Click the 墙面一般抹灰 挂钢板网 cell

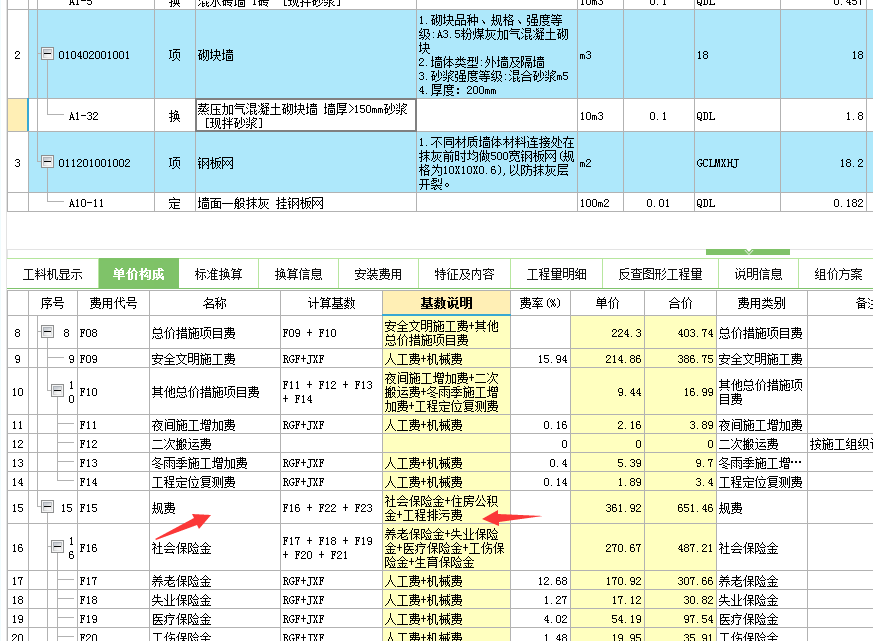click(306, 203)
